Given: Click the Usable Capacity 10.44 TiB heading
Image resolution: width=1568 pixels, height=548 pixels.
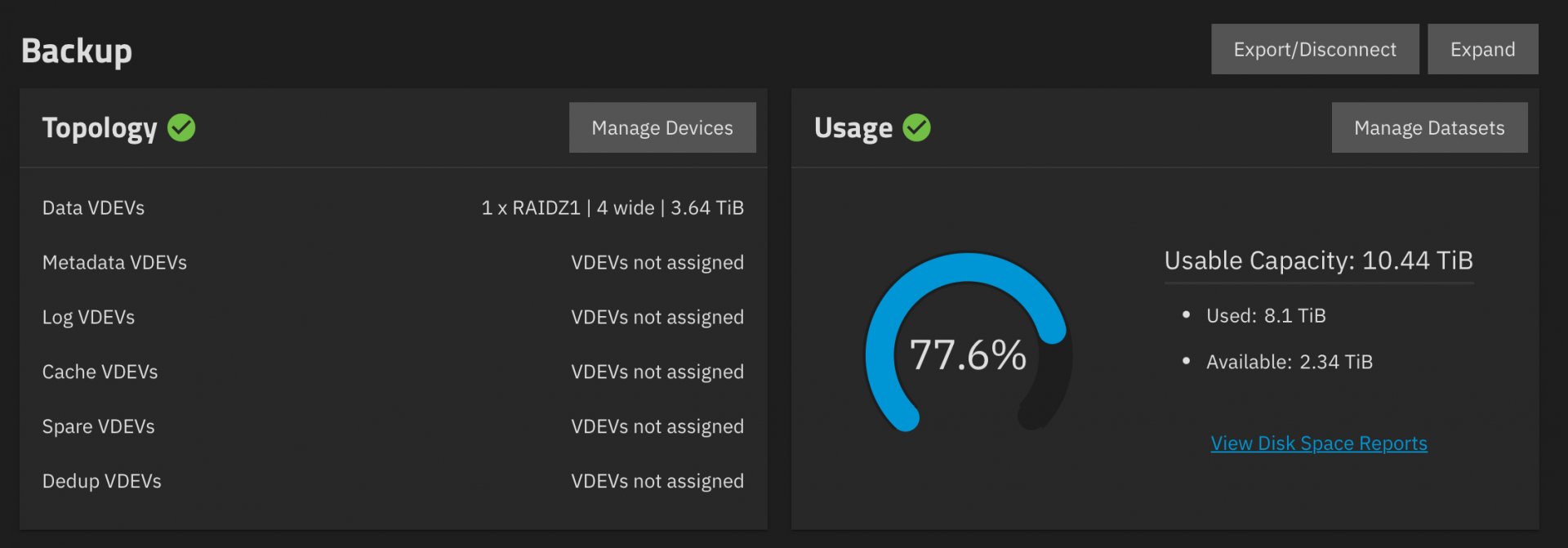Looking at the screenshot, I should click(1319, 261).
